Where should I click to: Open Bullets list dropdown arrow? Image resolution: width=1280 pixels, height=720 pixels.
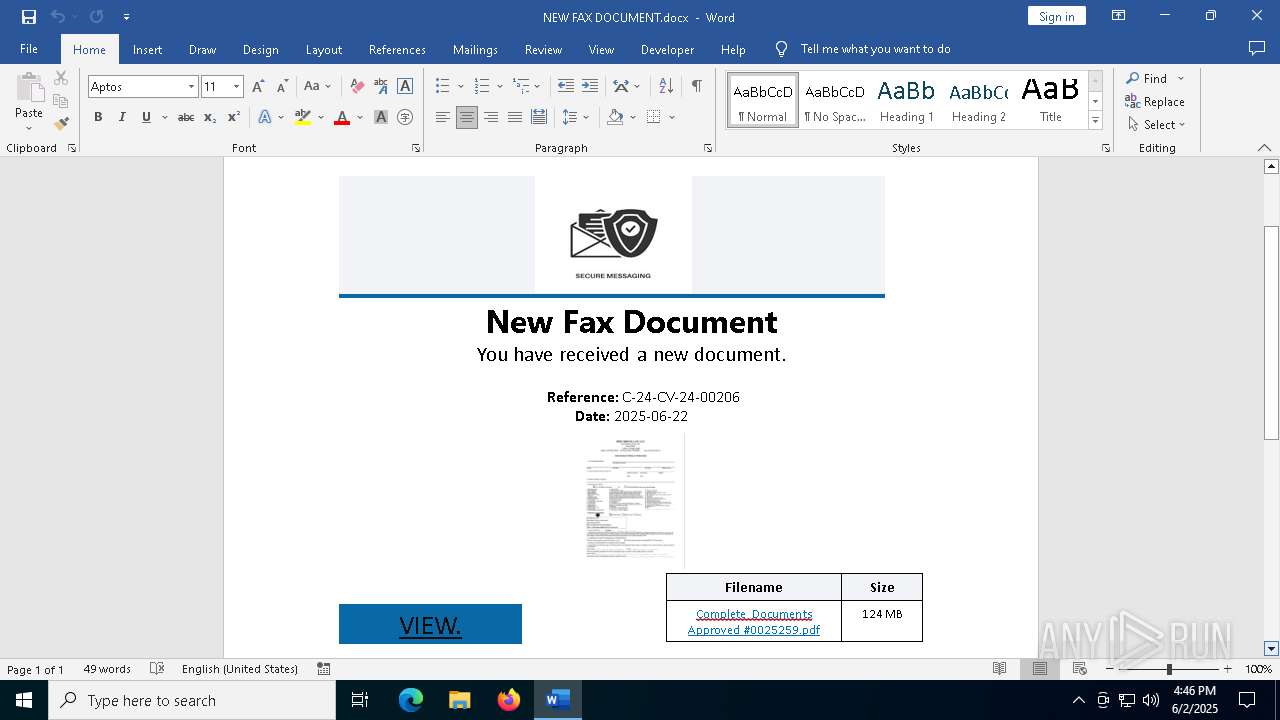pyautogui.click(x=461, y=87)
